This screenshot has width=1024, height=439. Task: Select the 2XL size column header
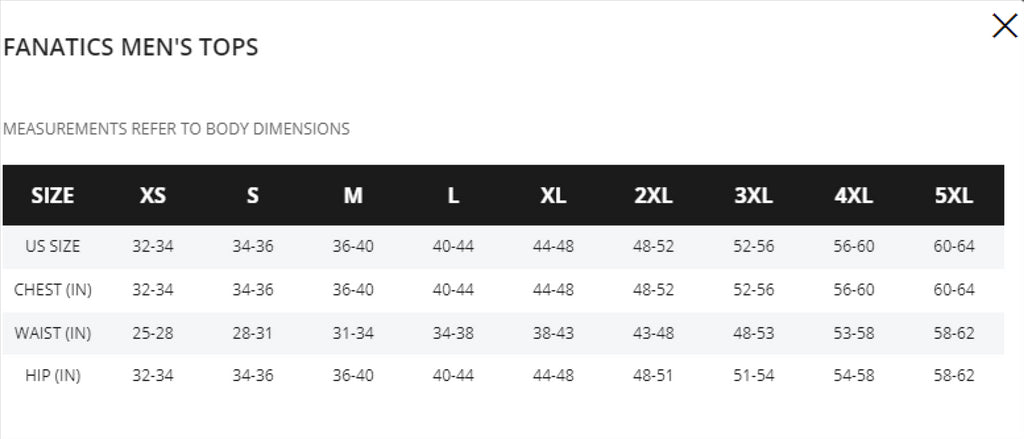[653, 195]
